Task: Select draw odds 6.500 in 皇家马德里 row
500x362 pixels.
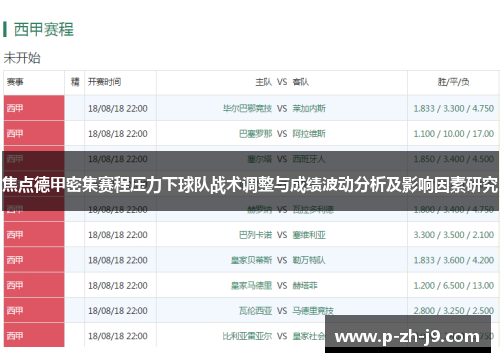Action: (453, 286)
